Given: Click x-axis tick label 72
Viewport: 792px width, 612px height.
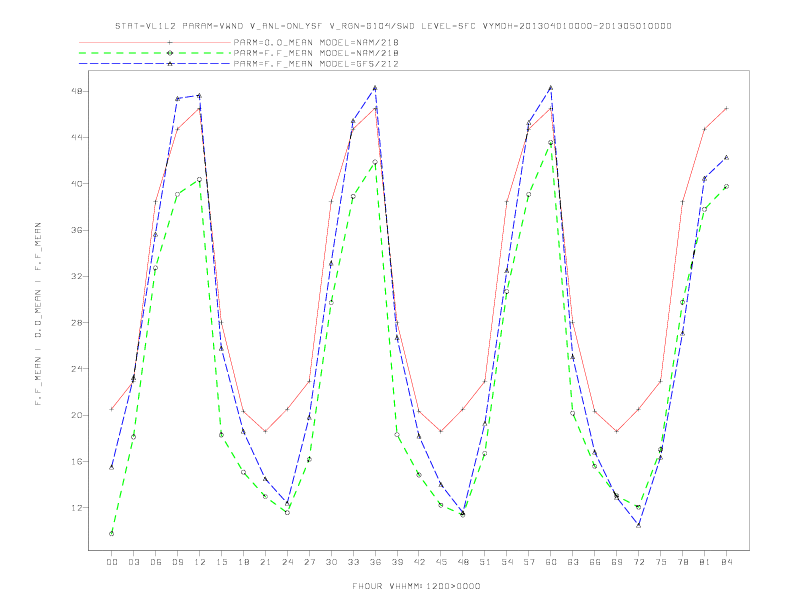Looking at the screenshot, I should [638, 562].
